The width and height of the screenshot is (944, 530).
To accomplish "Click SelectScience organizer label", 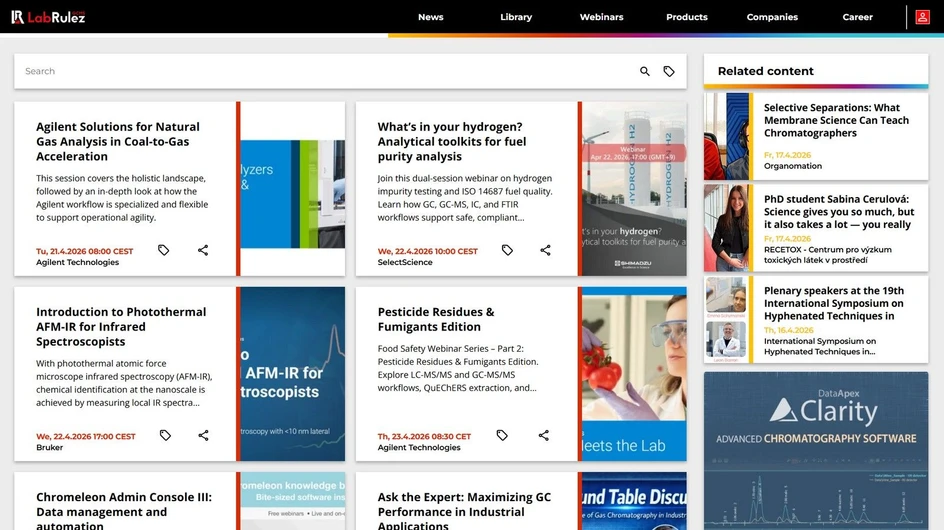I will click(x=405, y=262).
